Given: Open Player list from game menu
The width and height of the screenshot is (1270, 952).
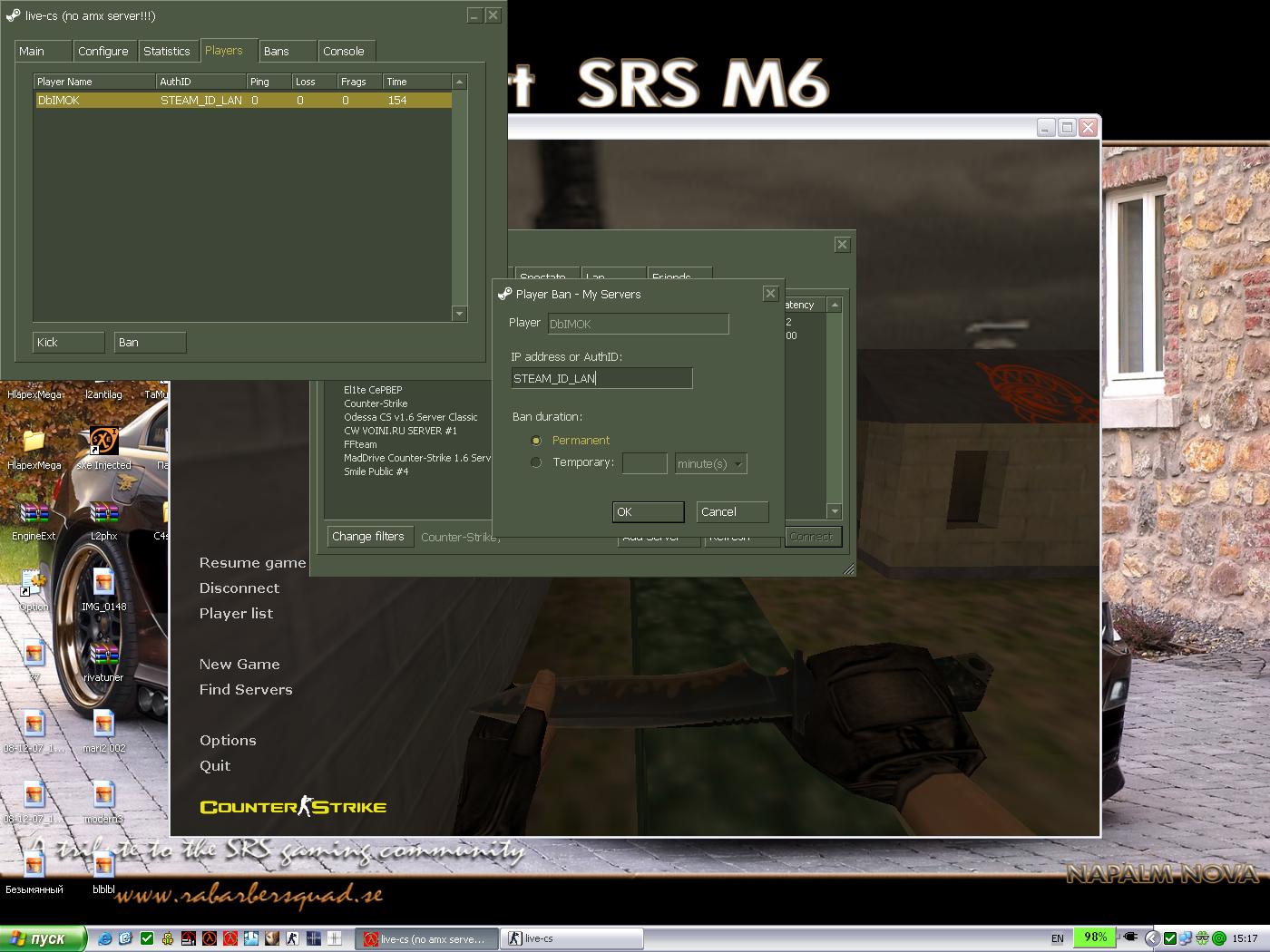Looking at the screenshot, I should pos(236,614).
